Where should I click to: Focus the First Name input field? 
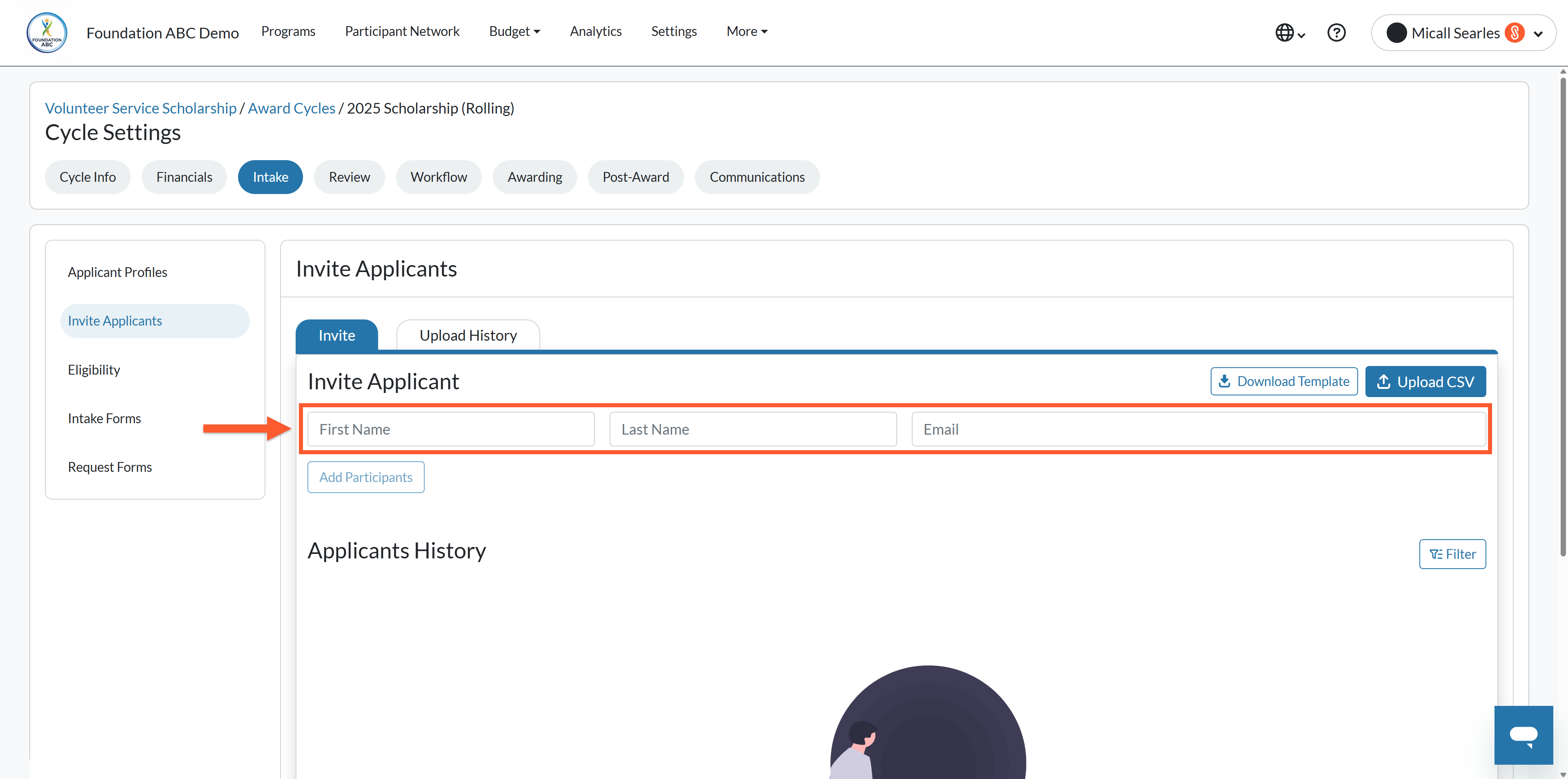click(451, 429)
